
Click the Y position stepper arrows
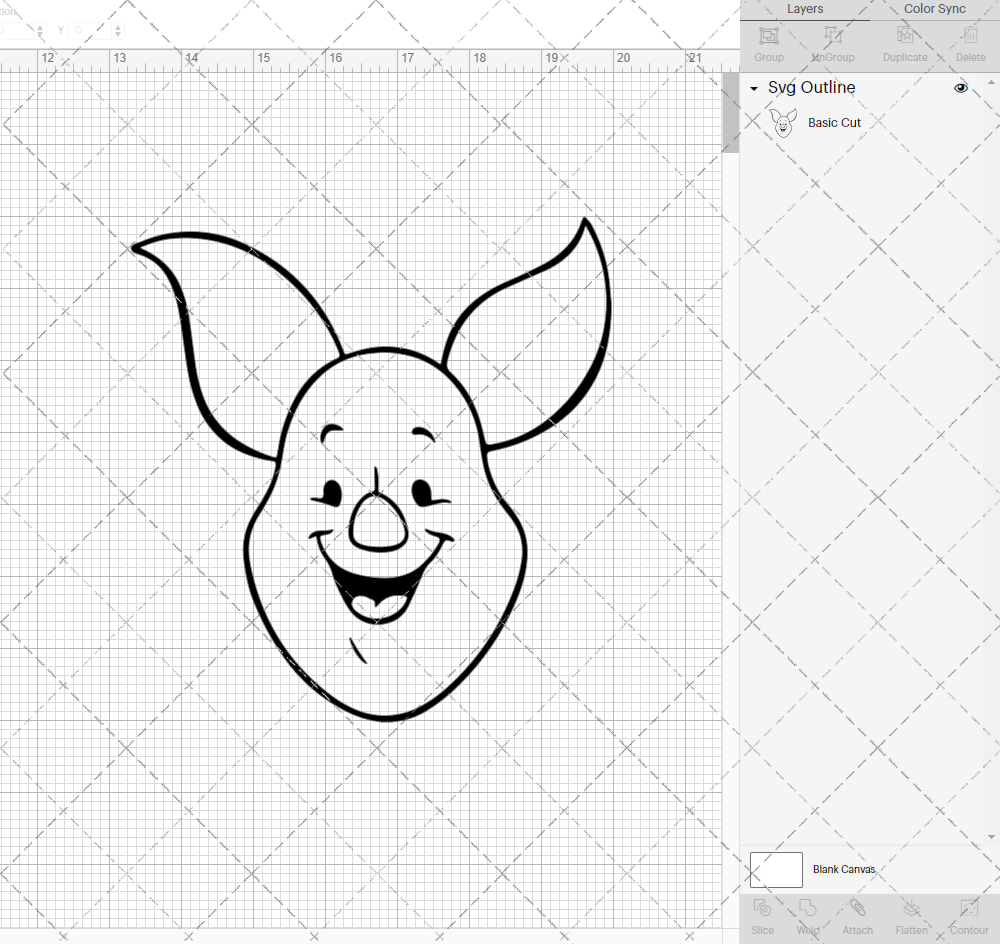tap(118, 30)
